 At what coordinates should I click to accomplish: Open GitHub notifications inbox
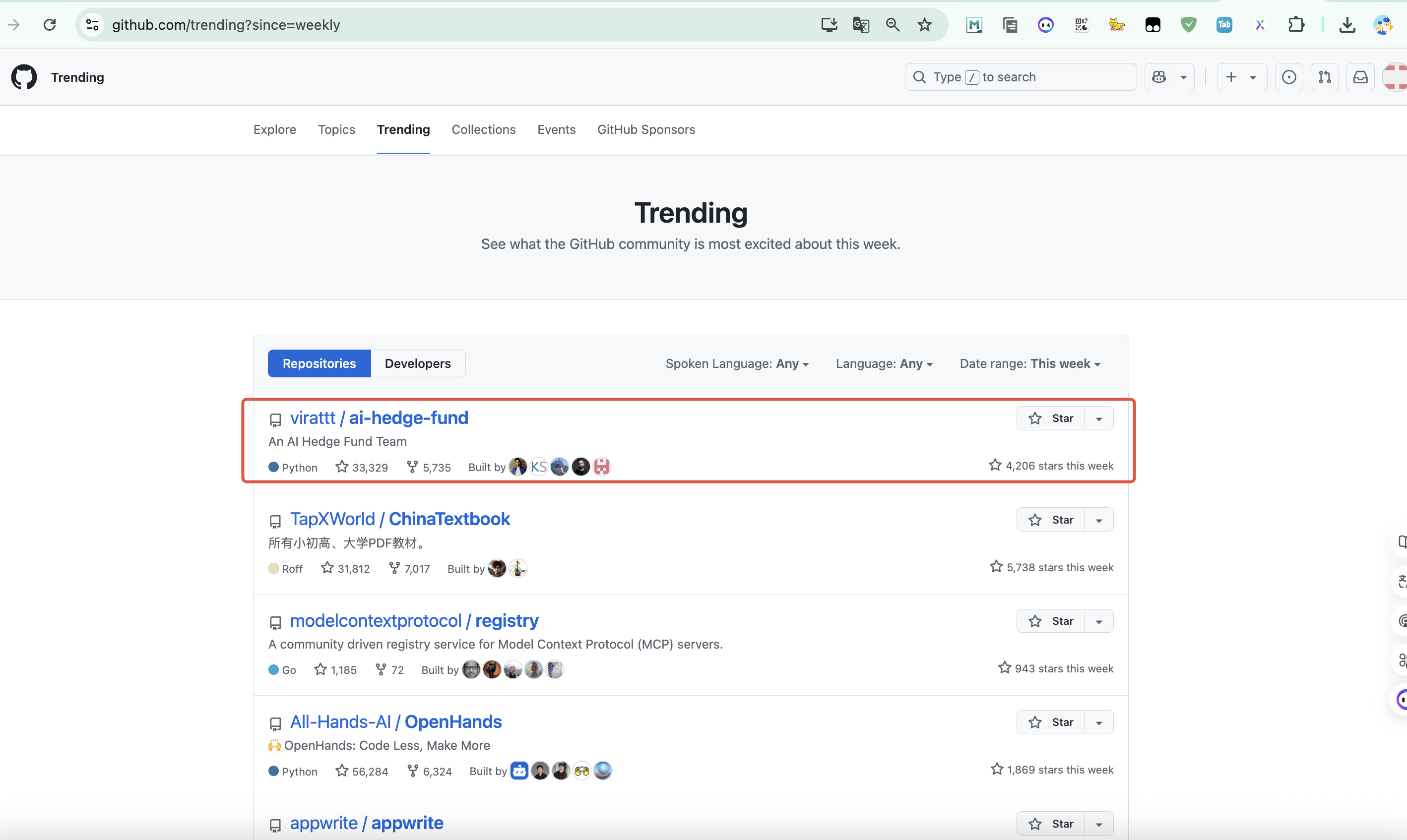click(x=1360, y=77)
